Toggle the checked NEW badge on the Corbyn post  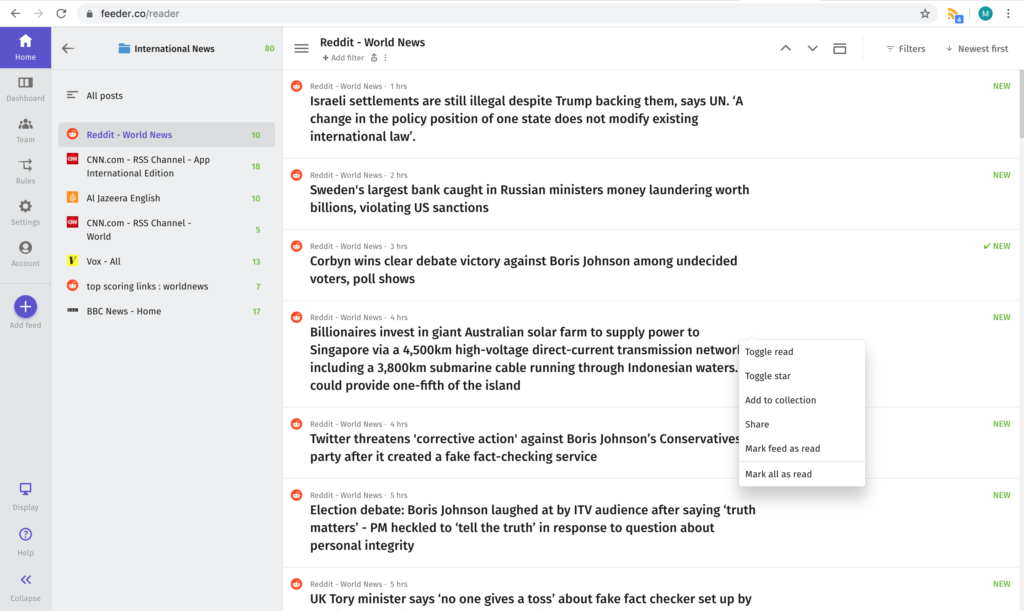[x=997, y=246]
